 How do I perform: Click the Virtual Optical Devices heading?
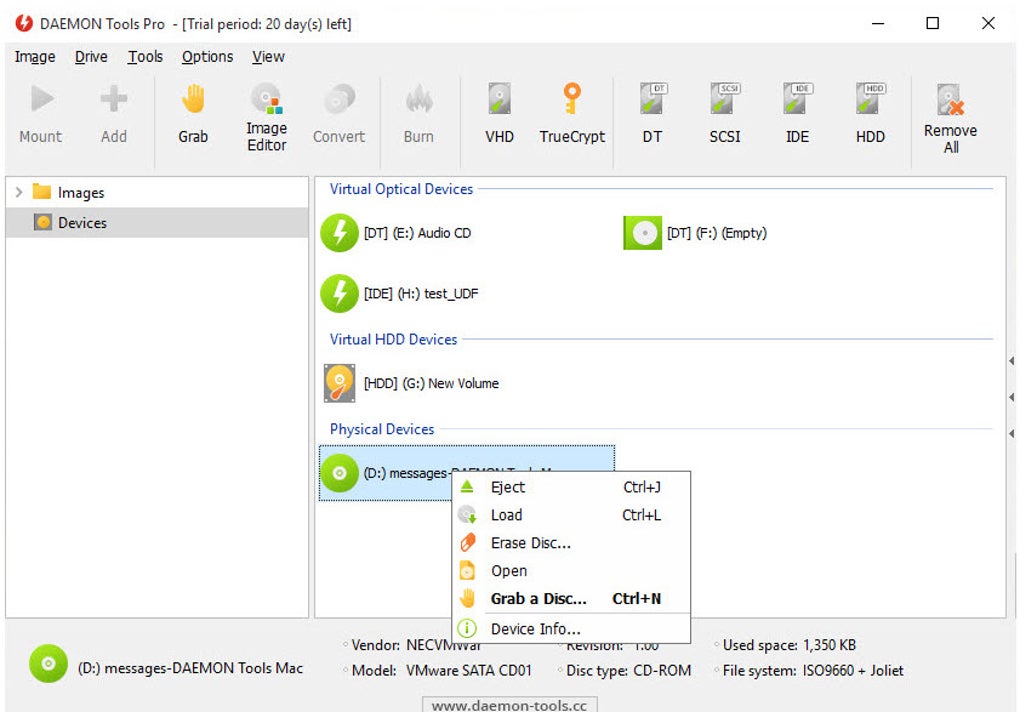[401, 189]
